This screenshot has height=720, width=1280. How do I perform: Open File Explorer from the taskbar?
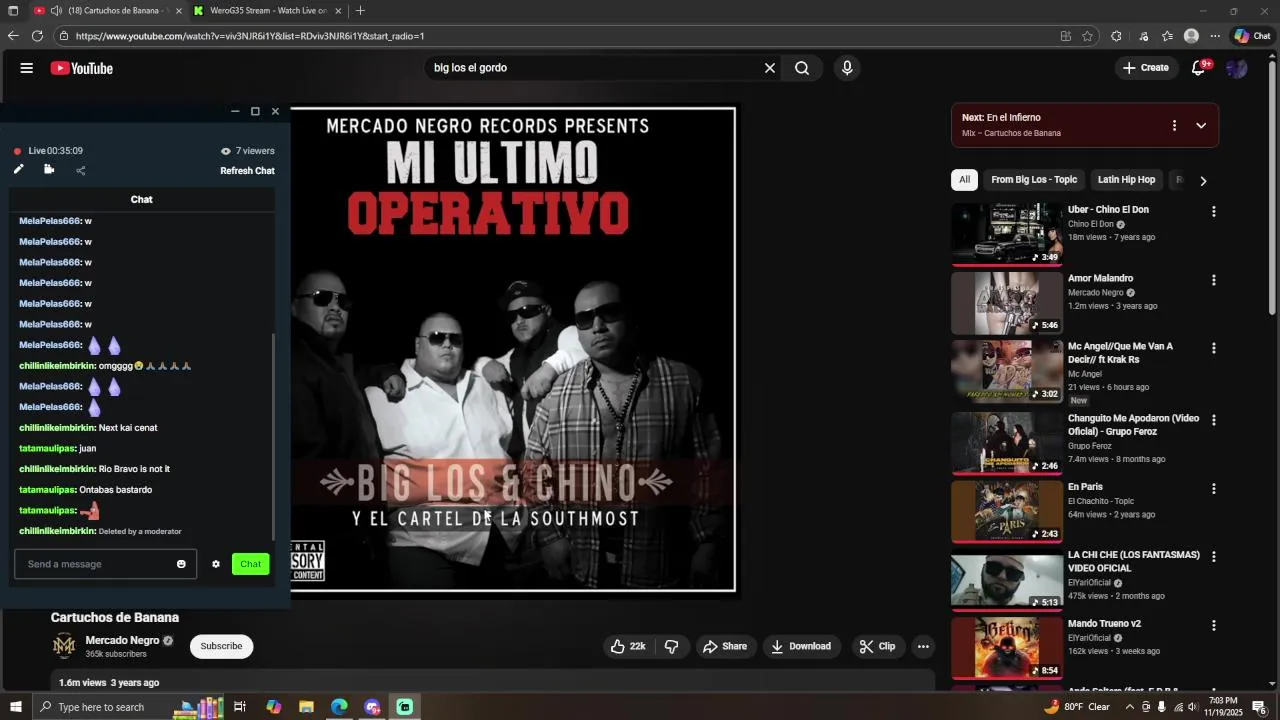point(307,707)
